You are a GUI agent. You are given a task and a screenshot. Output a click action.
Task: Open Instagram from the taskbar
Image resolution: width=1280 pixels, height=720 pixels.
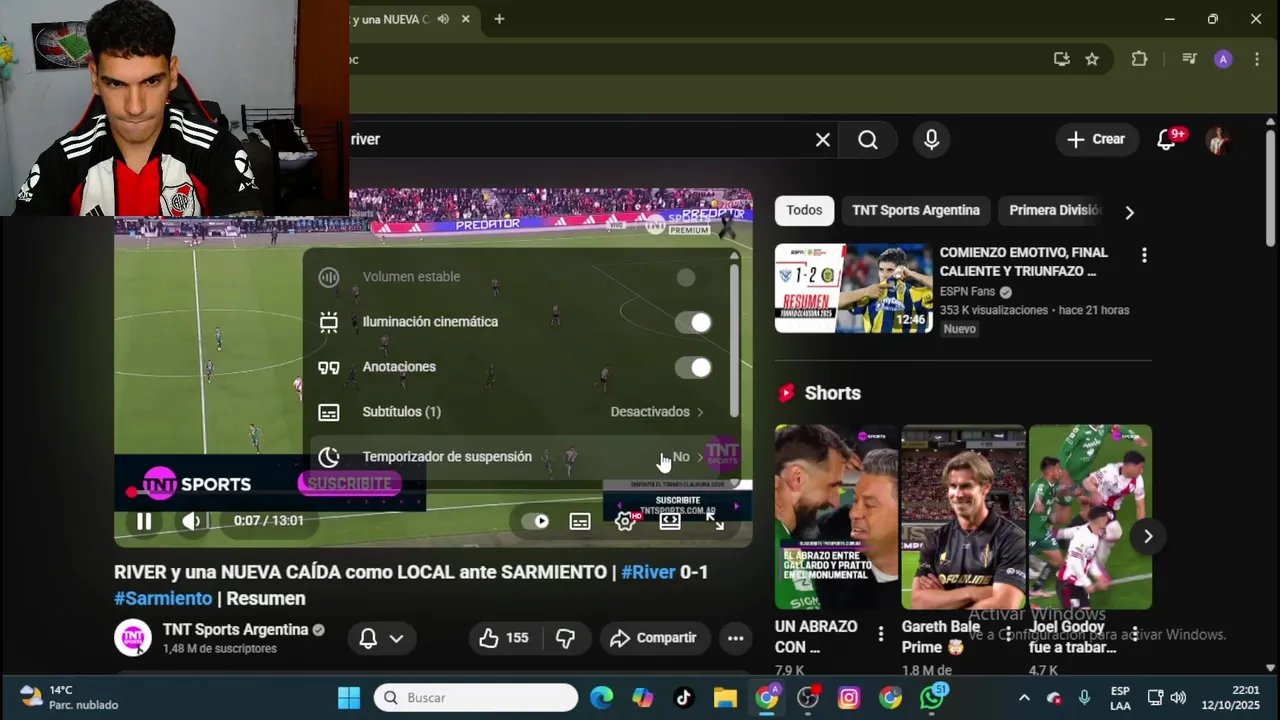849,698
